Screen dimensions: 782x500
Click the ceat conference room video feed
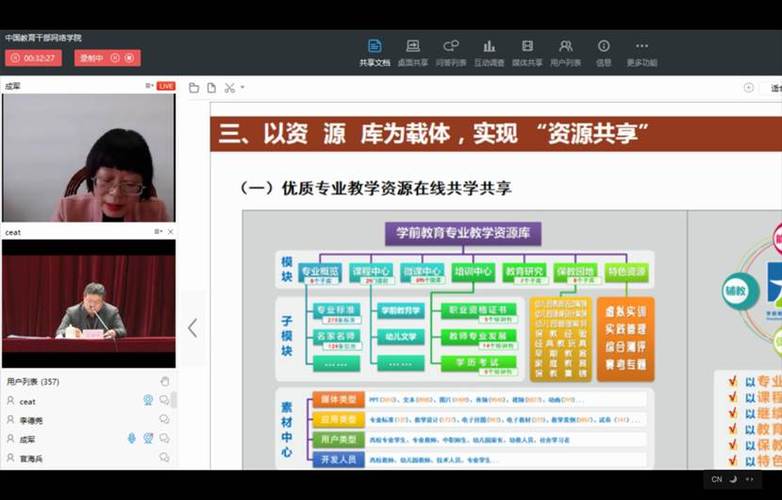(89, 304)
